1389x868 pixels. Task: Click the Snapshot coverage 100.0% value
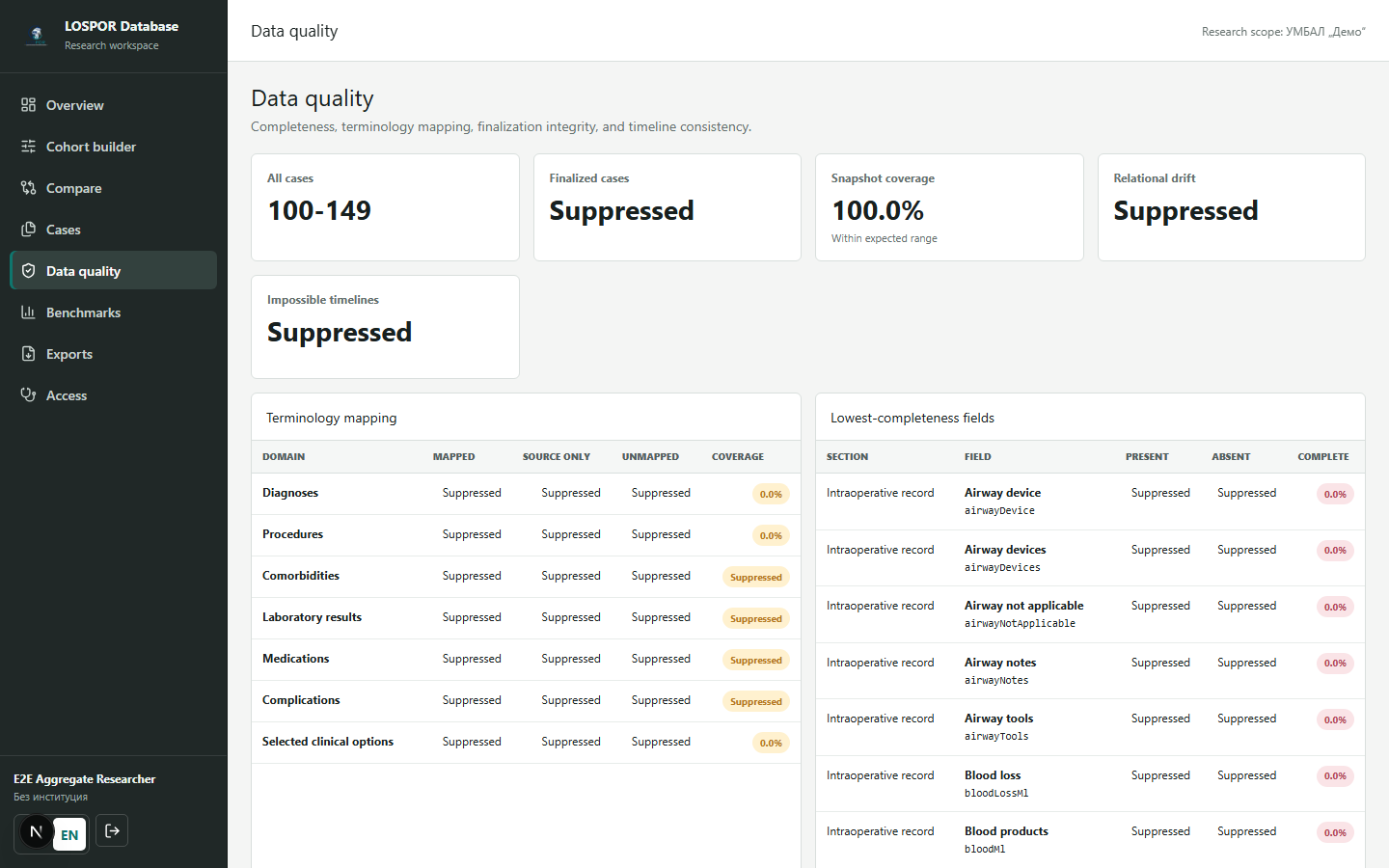[x=878, y=210]
